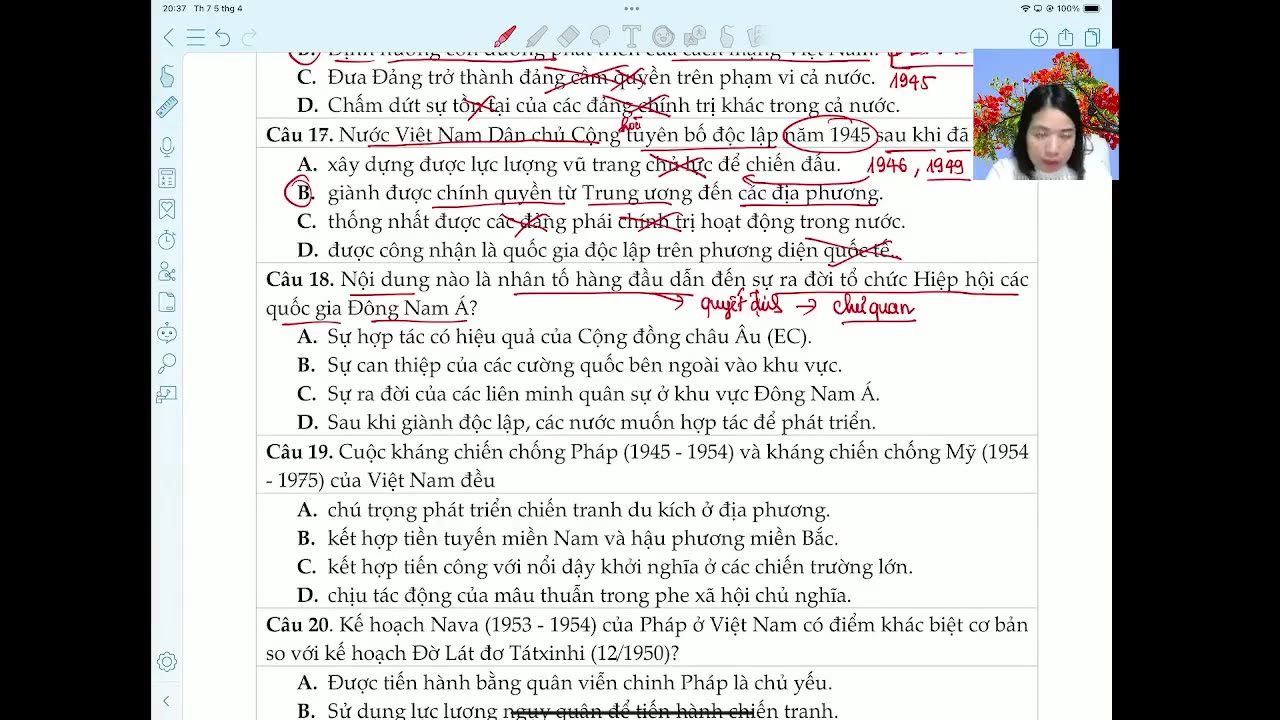Image resolution: width=1280 pixels, height=720 pixels.
Task: Click the 'Câu 20.' question label
Action: pos(299,625)
